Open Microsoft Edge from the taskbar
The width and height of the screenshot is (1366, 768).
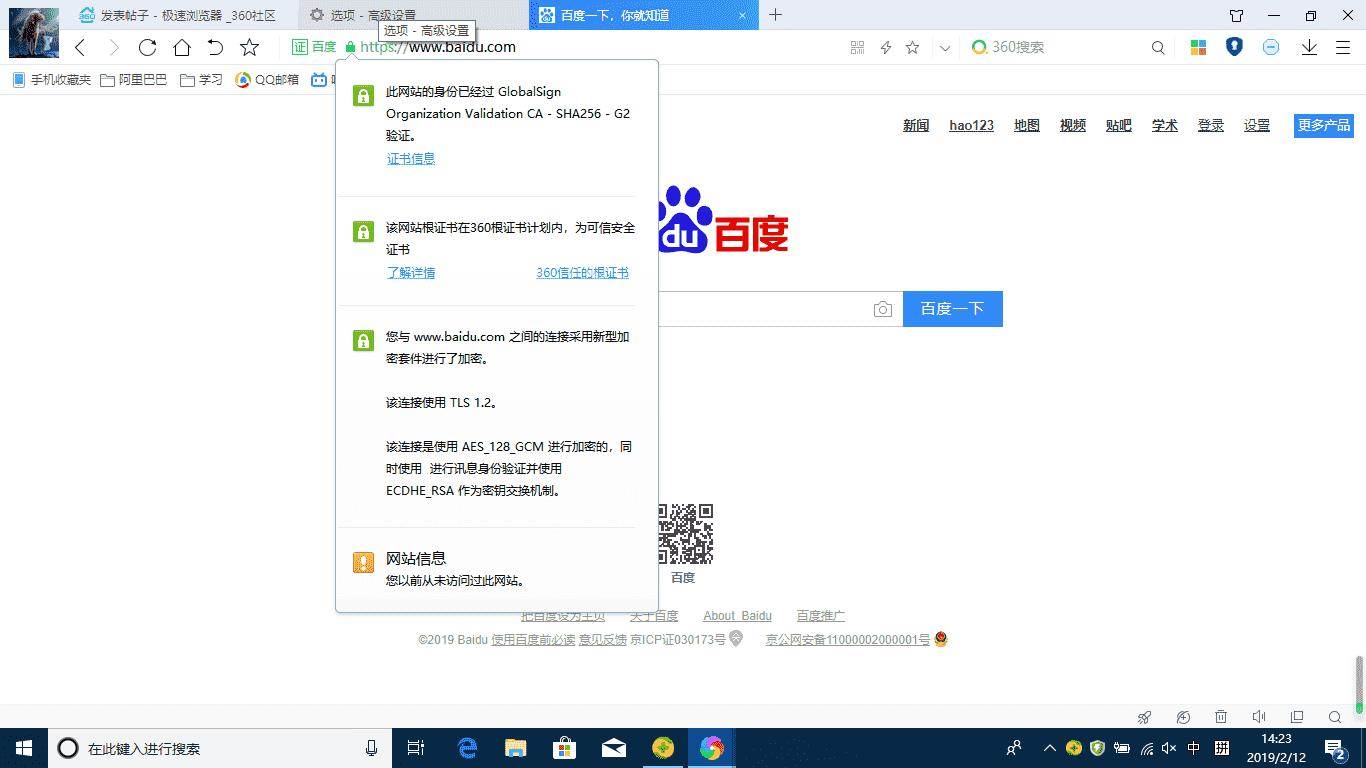(467, 748)
